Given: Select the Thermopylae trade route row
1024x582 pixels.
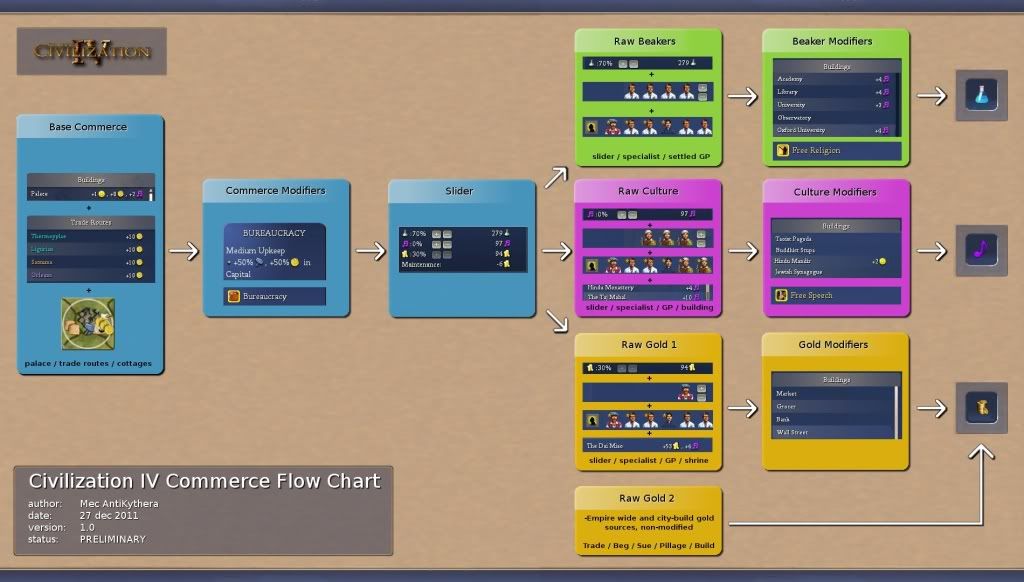Looking at the screenshot, I should click(x=91, y=236).
